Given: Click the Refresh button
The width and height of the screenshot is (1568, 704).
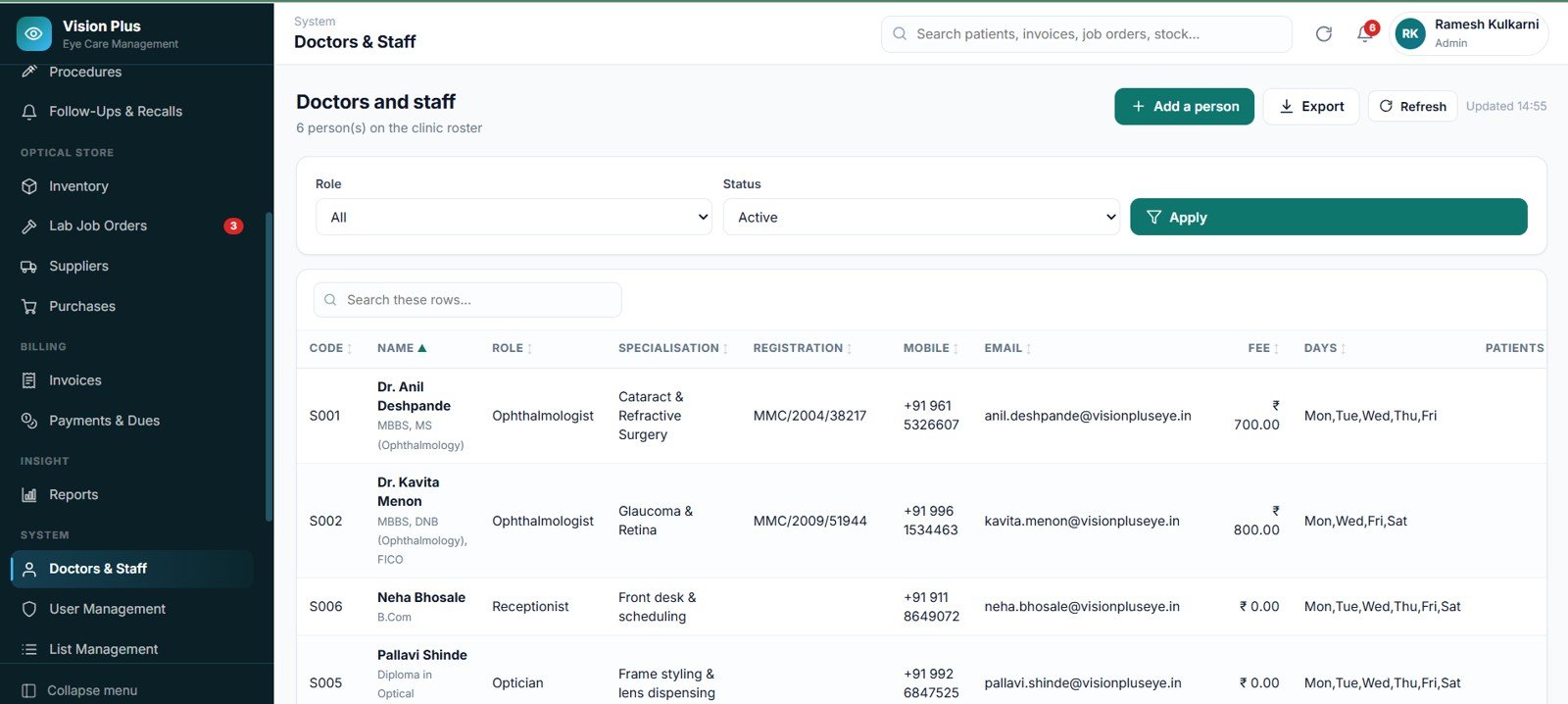Looking at the screenshot, I should 1412,106.
